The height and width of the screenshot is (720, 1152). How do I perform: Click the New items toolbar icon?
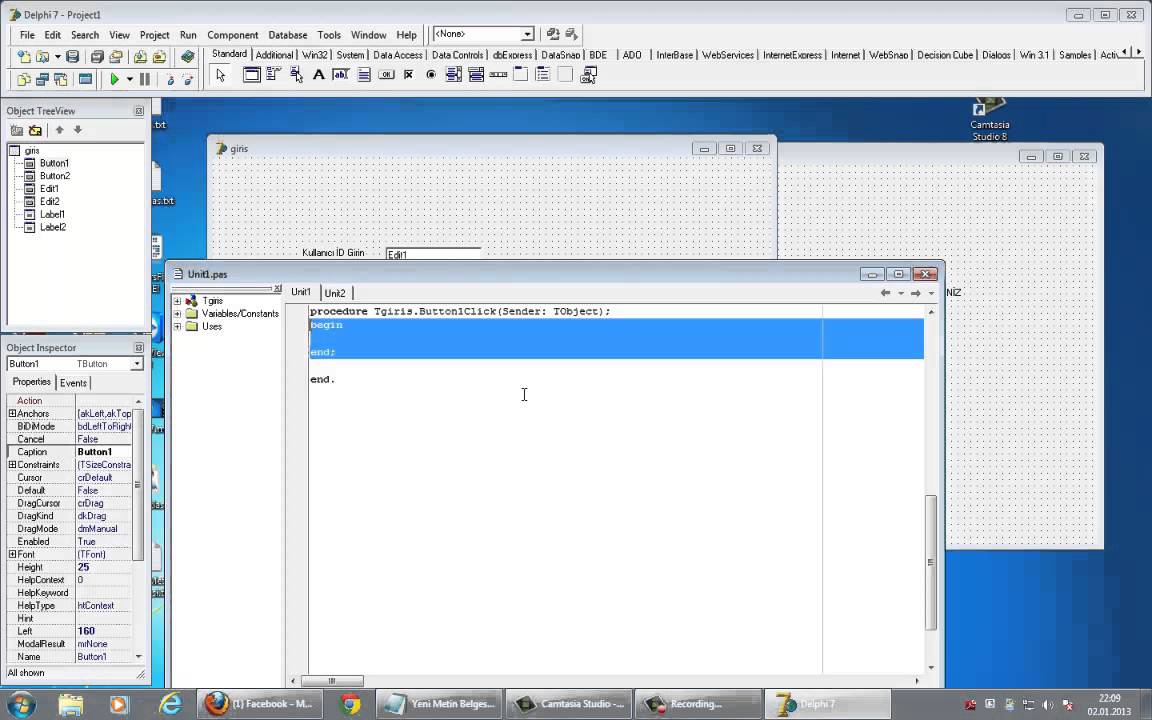[24, 57]
